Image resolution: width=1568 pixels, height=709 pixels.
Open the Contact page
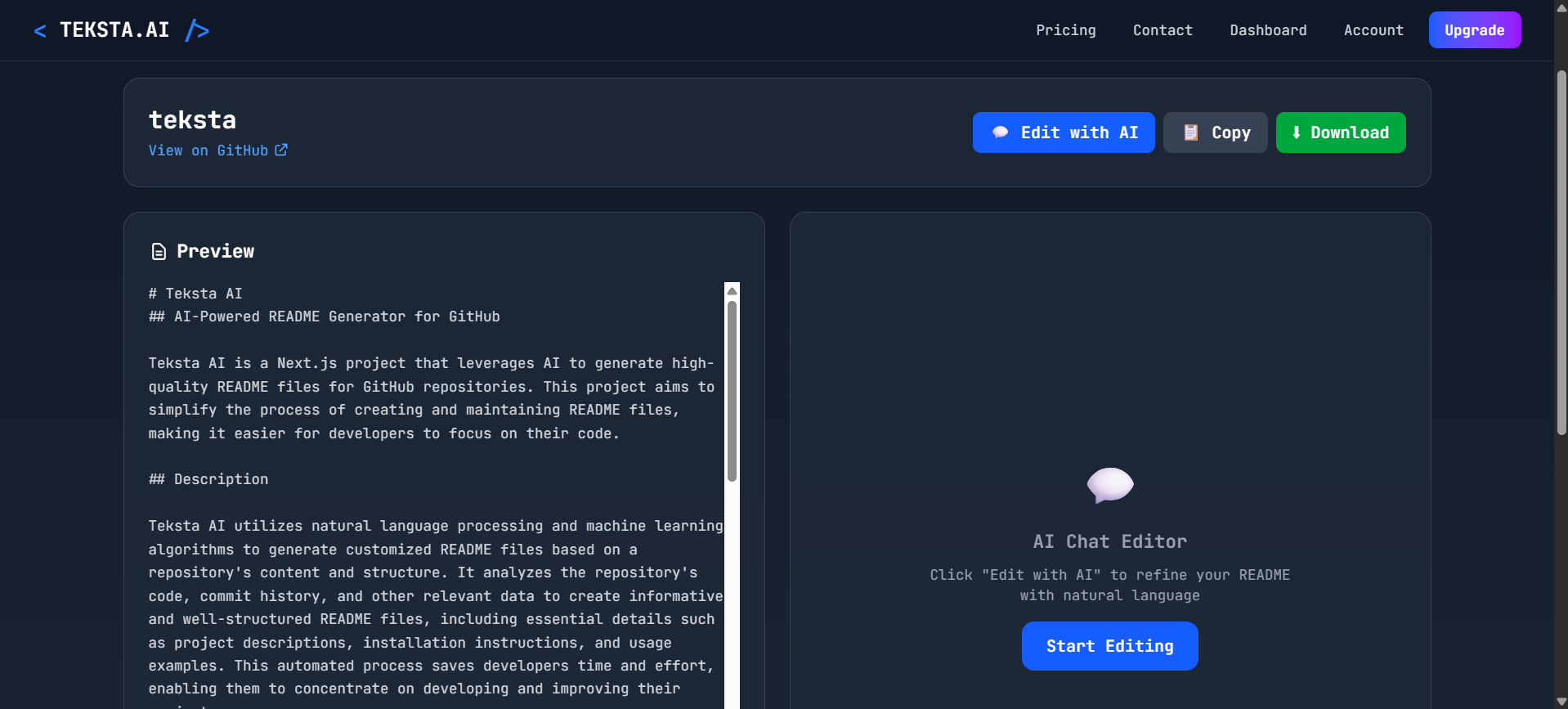click(1163, 30)
